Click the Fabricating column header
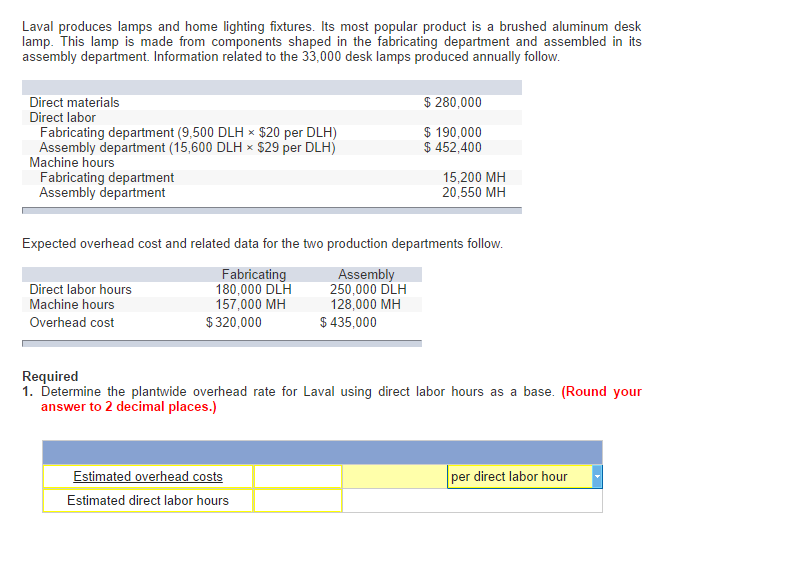The height and width of the screenshot is (578, 811). 254,275
